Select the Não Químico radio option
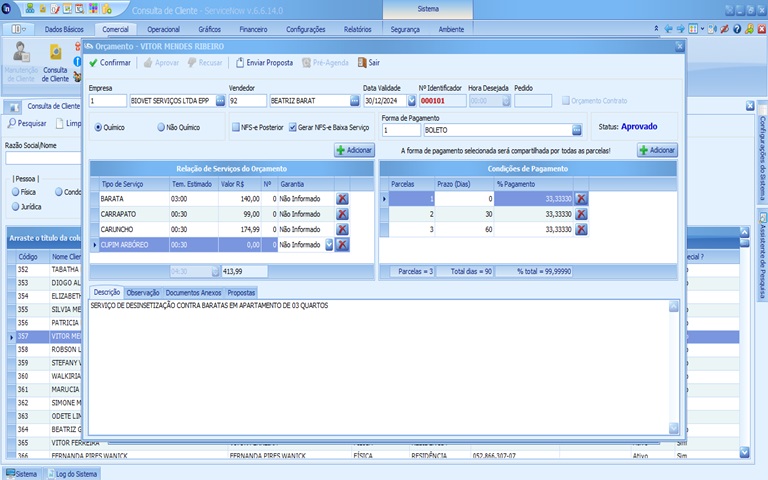The image size is (768, 480). click(162, 127)
